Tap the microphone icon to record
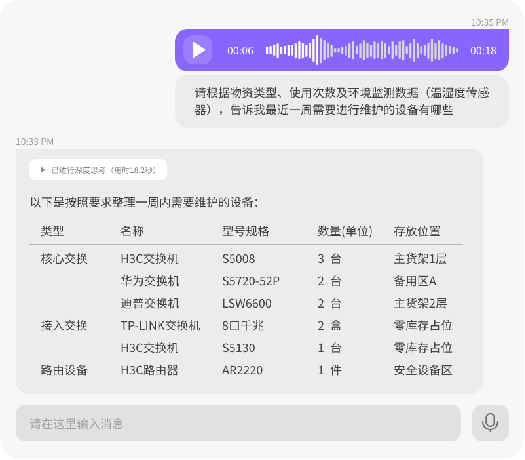 click(490, 423)
